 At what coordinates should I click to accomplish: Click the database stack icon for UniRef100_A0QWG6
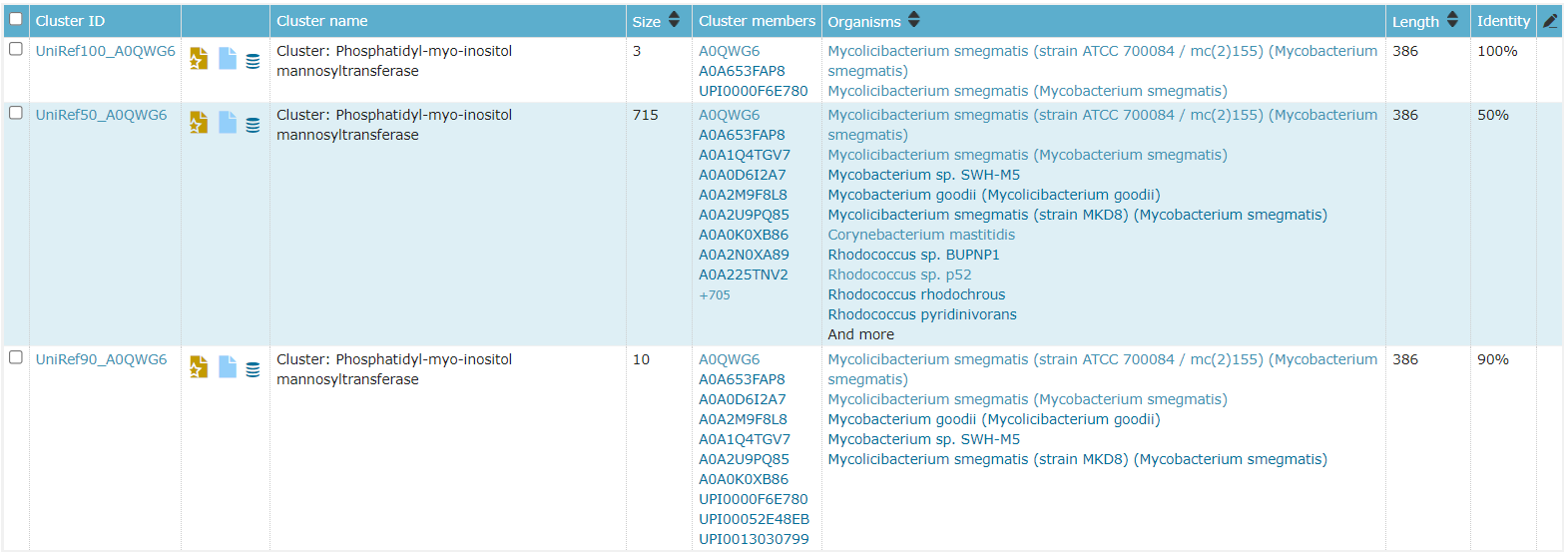coord(254,61)
